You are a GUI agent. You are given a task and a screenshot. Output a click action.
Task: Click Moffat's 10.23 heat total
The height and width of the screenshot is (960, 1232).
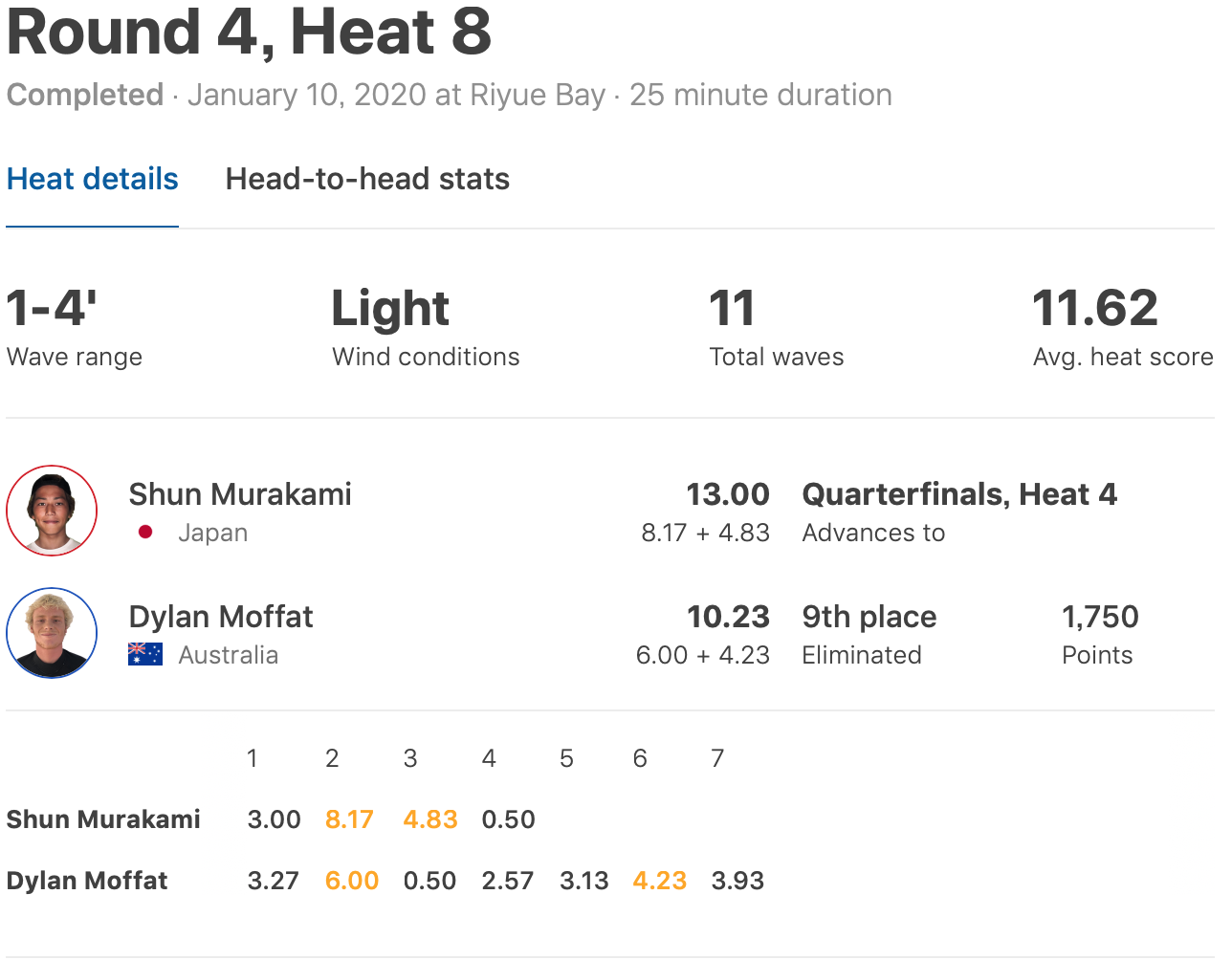point(727,617)
